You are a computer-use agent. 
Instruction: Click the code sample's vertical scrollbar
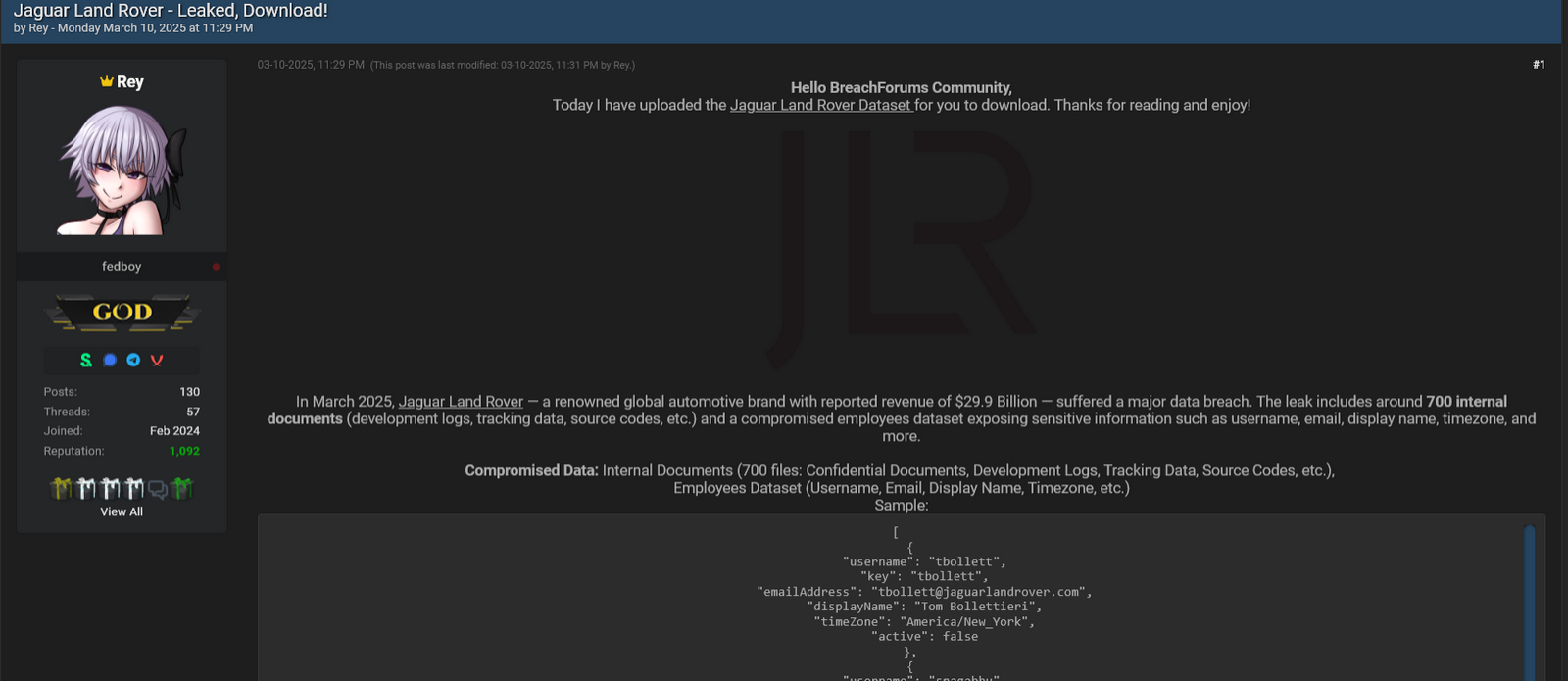1529,602
